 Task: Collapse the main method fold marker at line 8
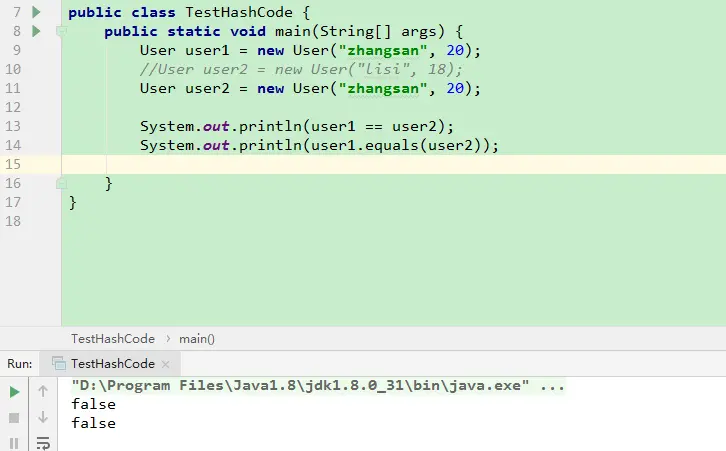(61, 31)
